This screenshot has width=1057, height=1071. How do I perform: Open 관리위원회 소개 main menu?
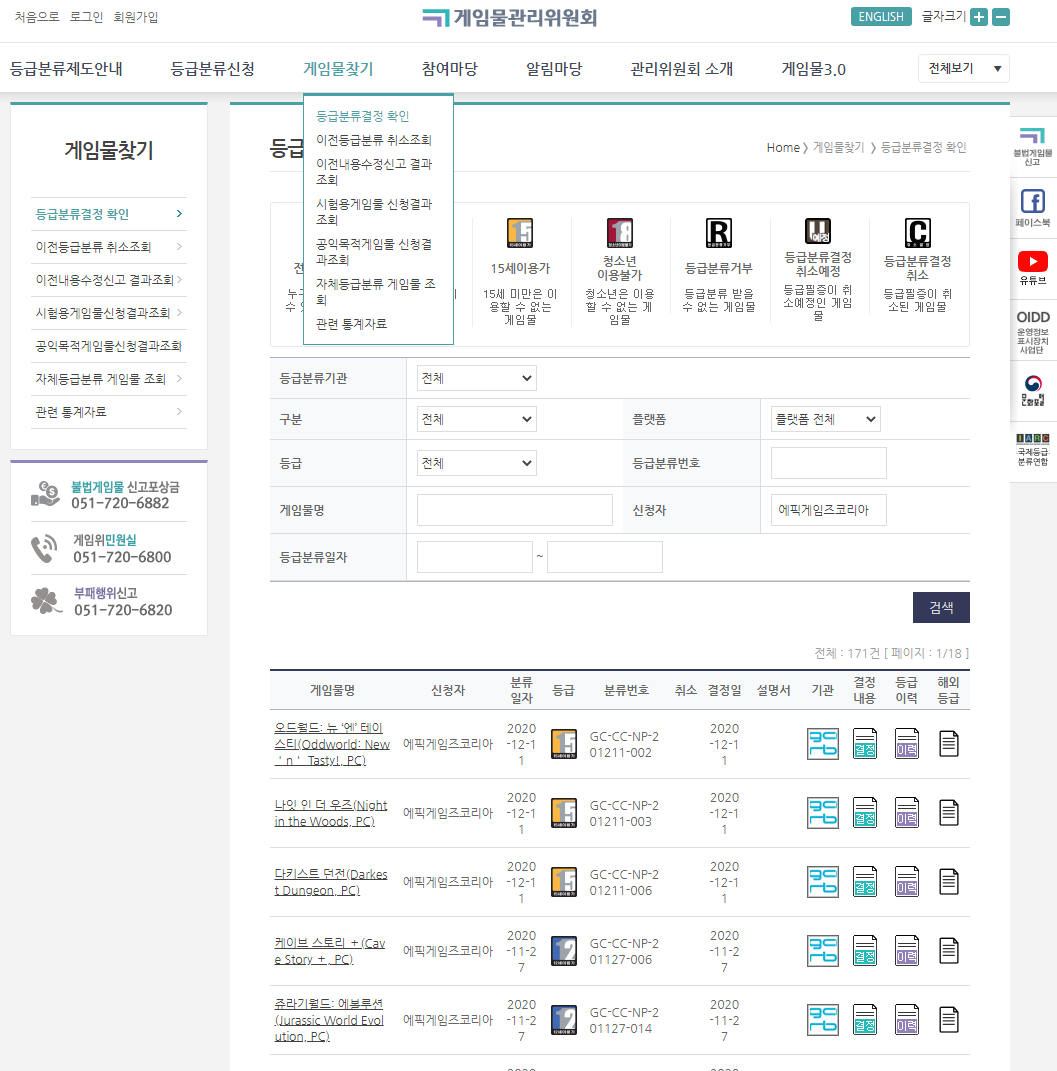pyautogui.click(x=681, y=69)
